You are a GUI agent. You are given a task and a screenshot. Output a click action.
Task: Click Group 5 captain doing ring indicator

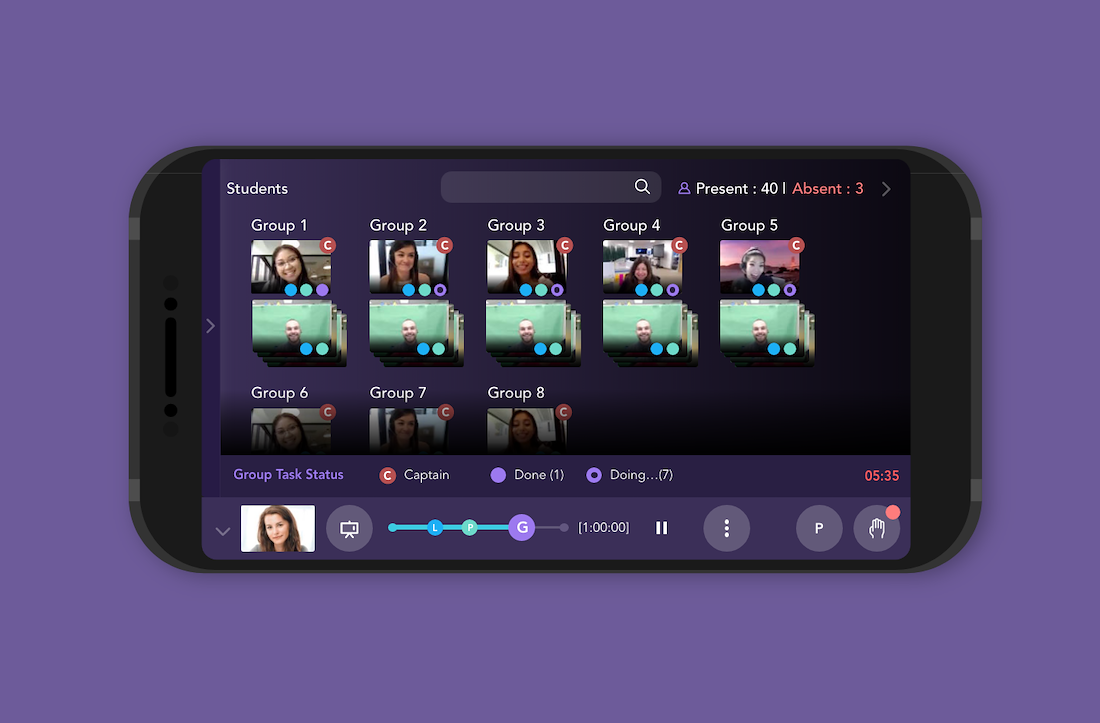tap(790, 290)
